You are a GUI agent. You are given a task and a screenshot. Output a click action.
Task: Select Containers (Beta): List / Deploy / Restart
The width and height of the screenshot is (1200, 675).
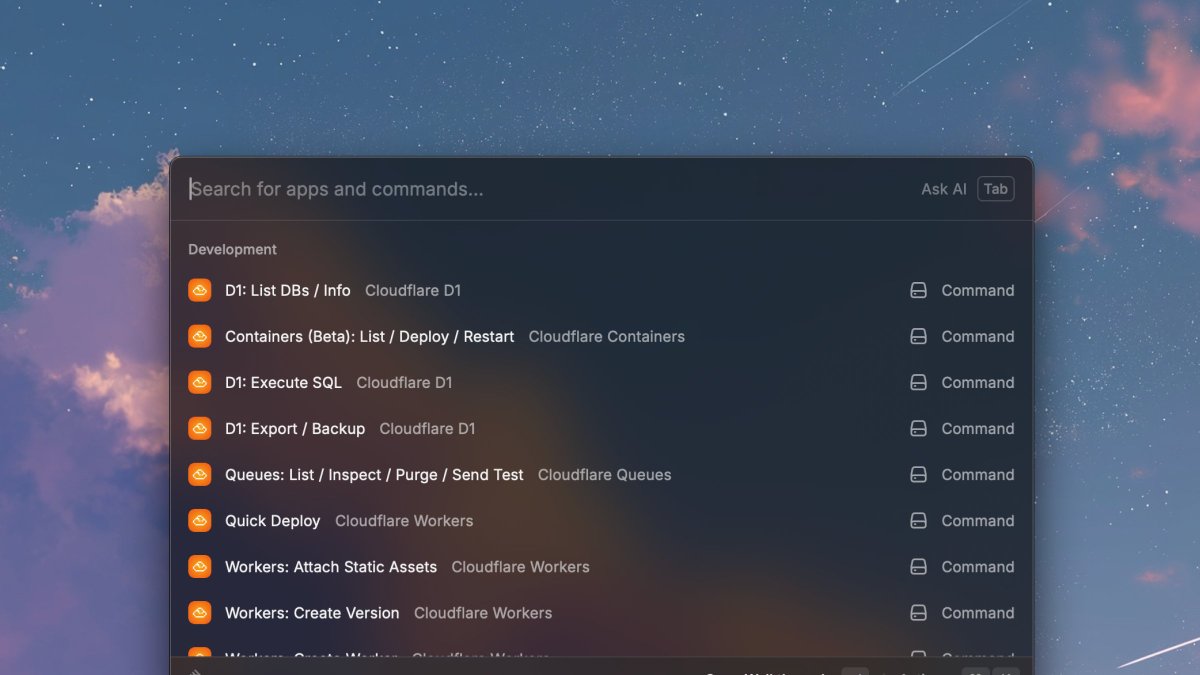(x=601, y=336)
